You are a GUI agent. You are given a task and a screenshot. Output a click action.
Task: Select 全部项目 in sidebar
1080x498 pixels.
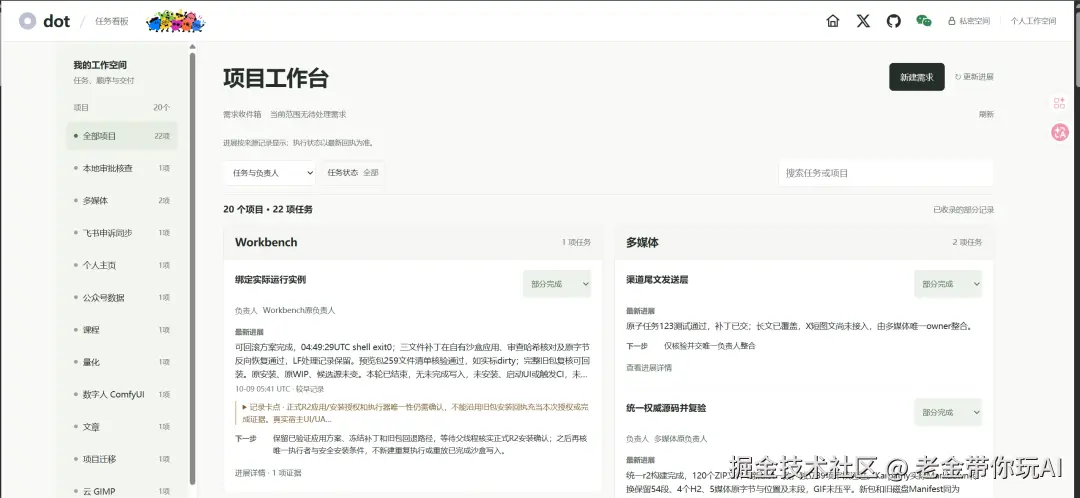click(x=122, y=136)
